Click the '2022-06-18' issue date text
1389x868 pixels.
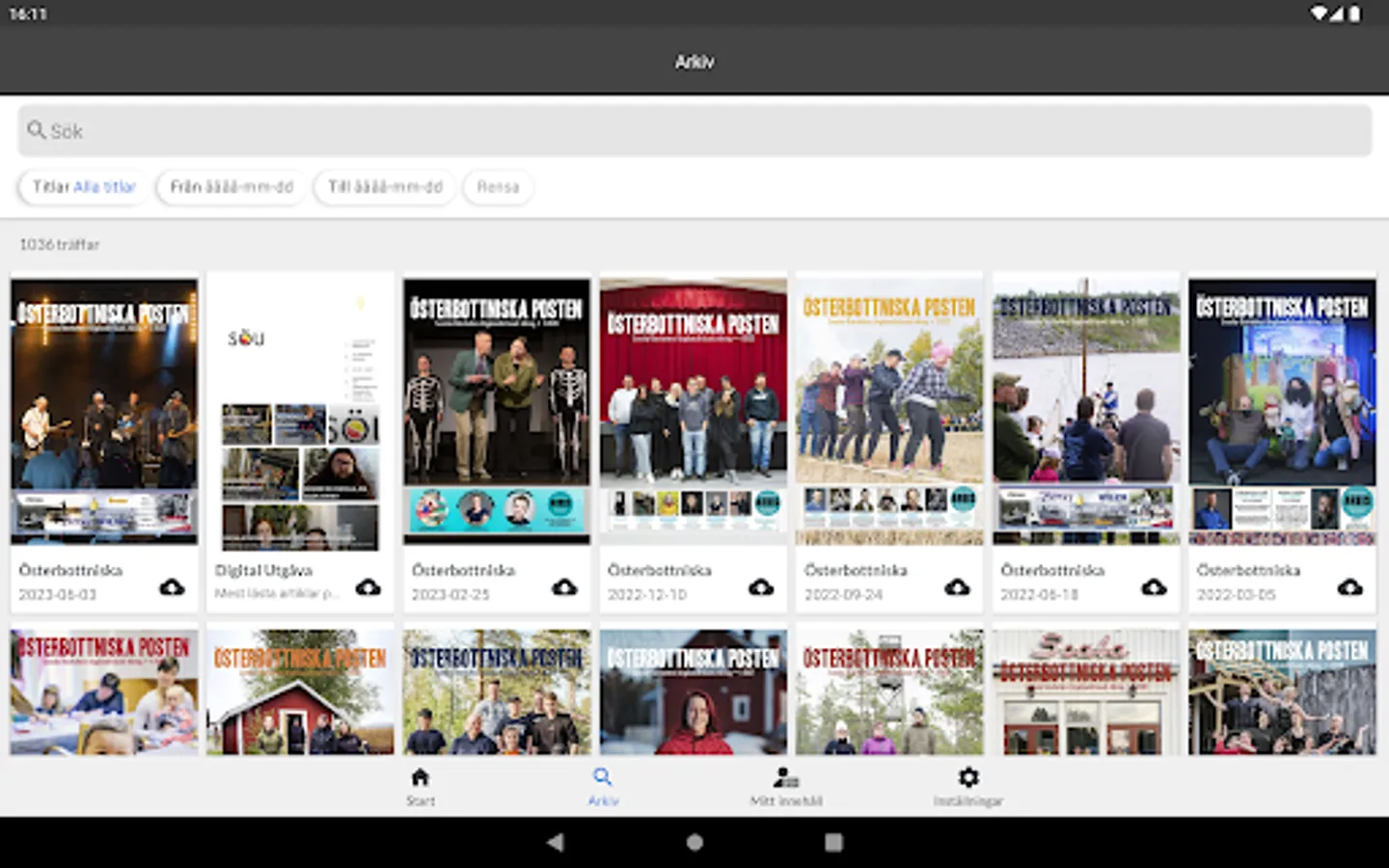[1040, 595]
